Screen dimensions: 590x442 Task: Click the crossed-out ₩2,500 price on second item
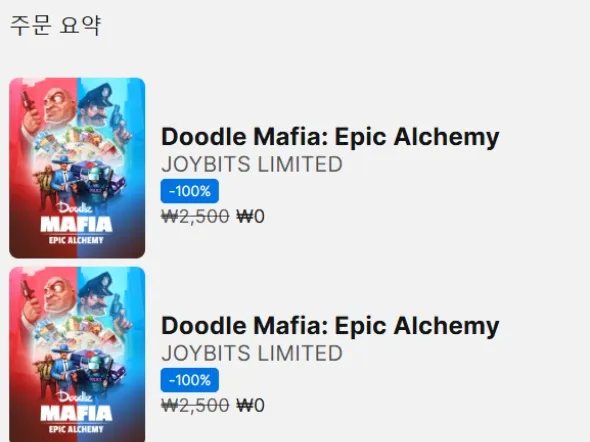(195, 406)
